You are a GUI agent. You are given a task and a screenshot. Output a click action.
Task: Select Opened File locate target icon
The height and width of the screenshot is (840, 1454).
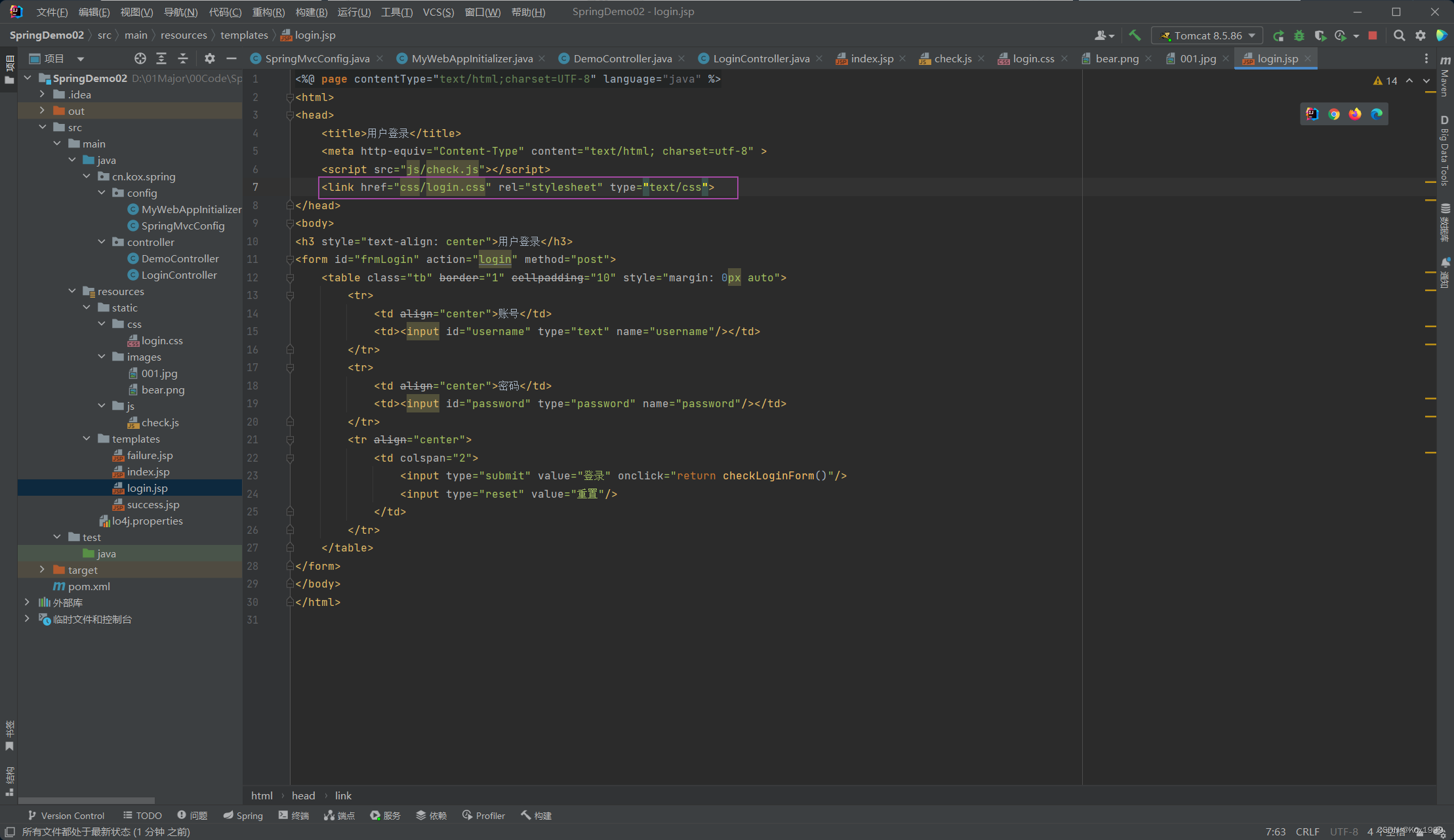tap(140, 58)
